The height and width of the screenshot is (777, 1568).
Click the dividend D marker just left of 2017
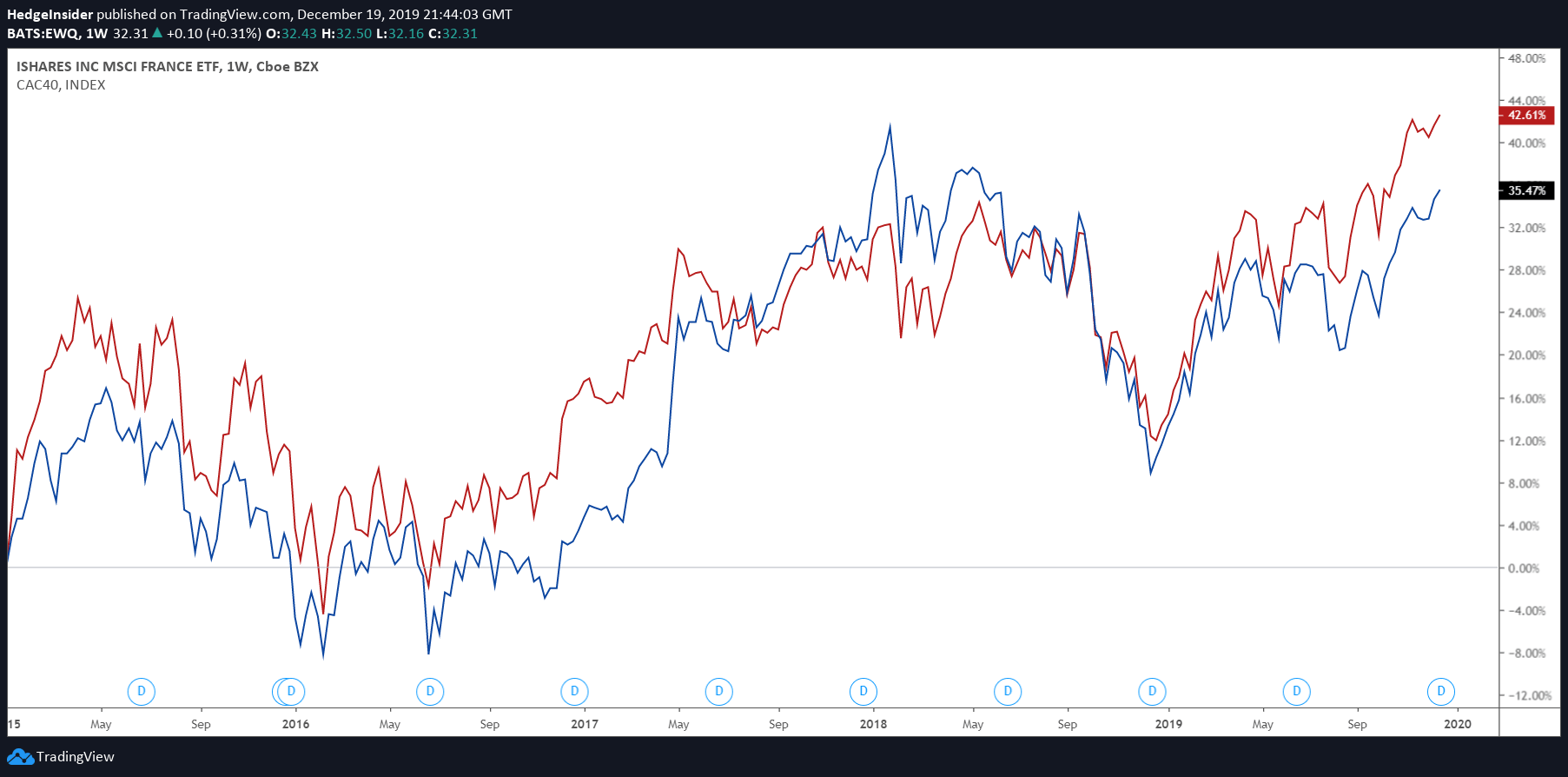coord(573,692)
